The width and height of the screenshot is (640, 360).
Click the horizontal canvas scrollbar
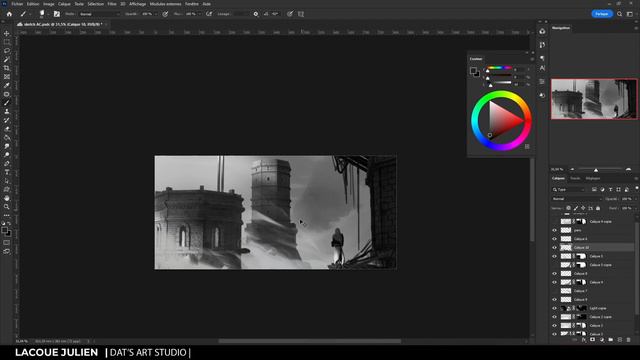tap(309, 341)
